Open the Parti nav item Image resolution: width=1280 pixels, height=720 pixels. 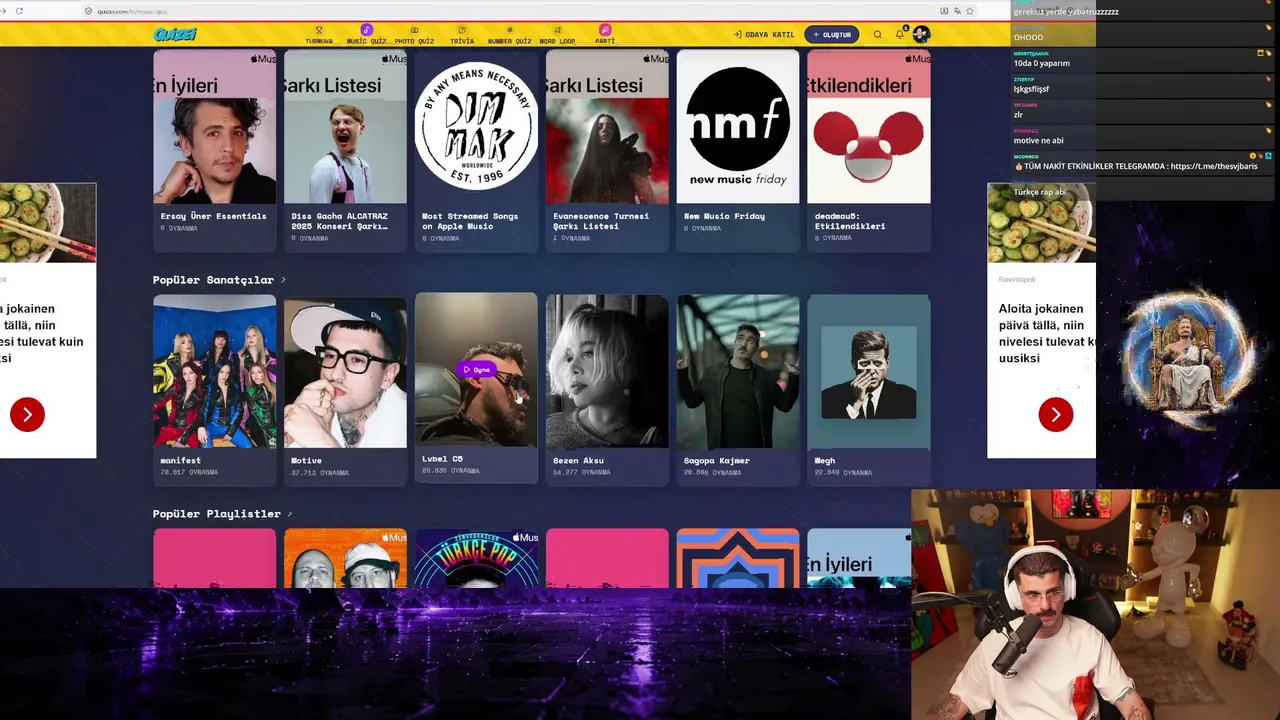click(x=605, y=35)
